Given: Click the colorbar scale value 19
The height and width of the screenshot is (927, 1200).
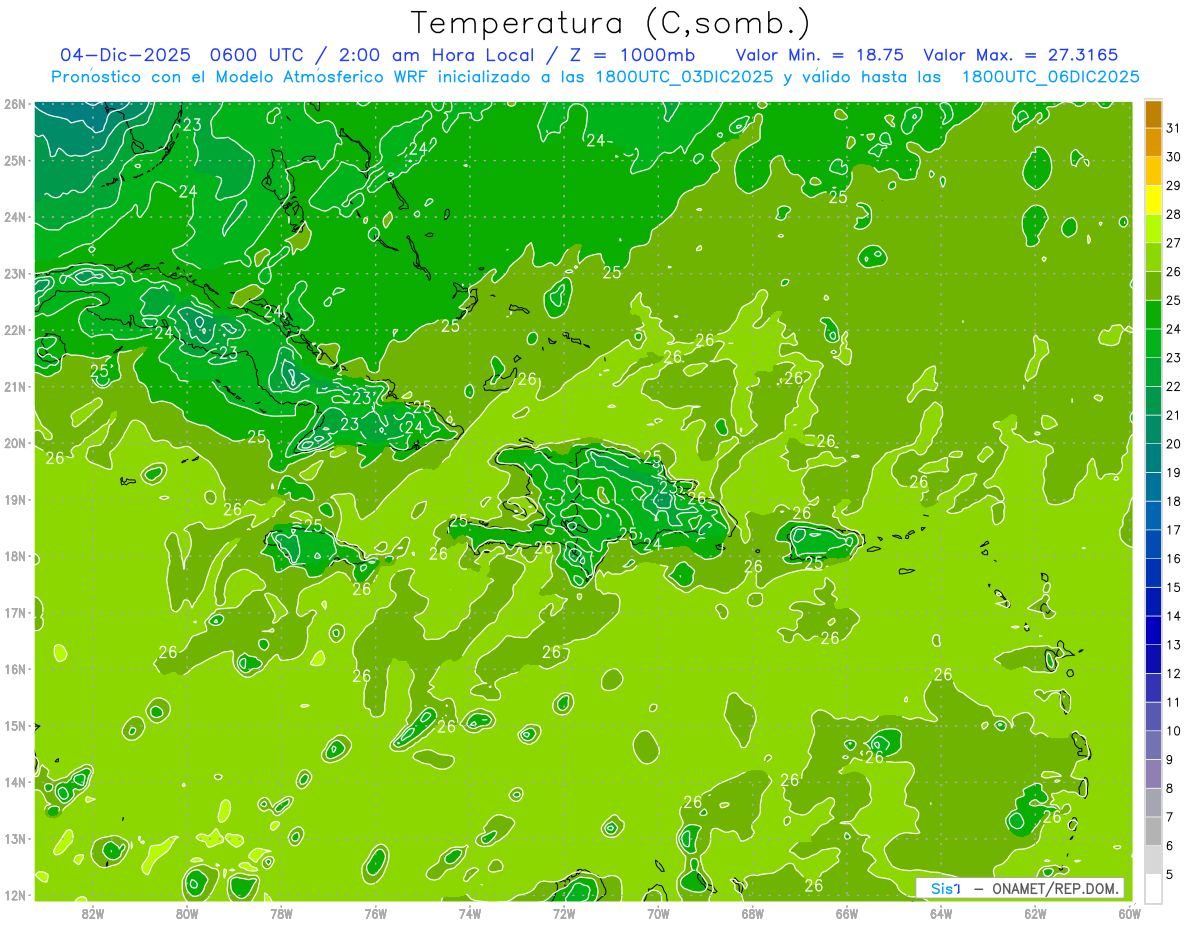Looking at the screenshot, I should [1174, 472].
